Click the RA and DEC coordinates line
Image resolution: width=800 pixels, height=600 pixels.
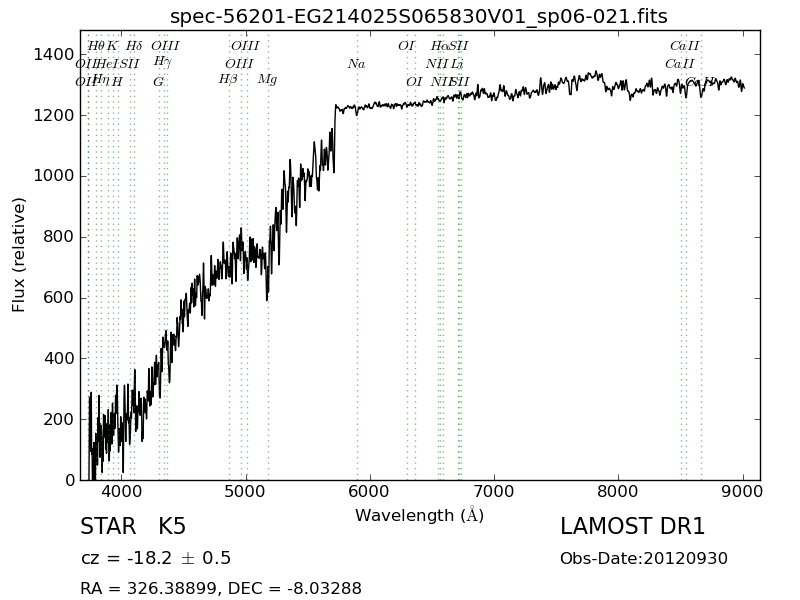(221, 588)
